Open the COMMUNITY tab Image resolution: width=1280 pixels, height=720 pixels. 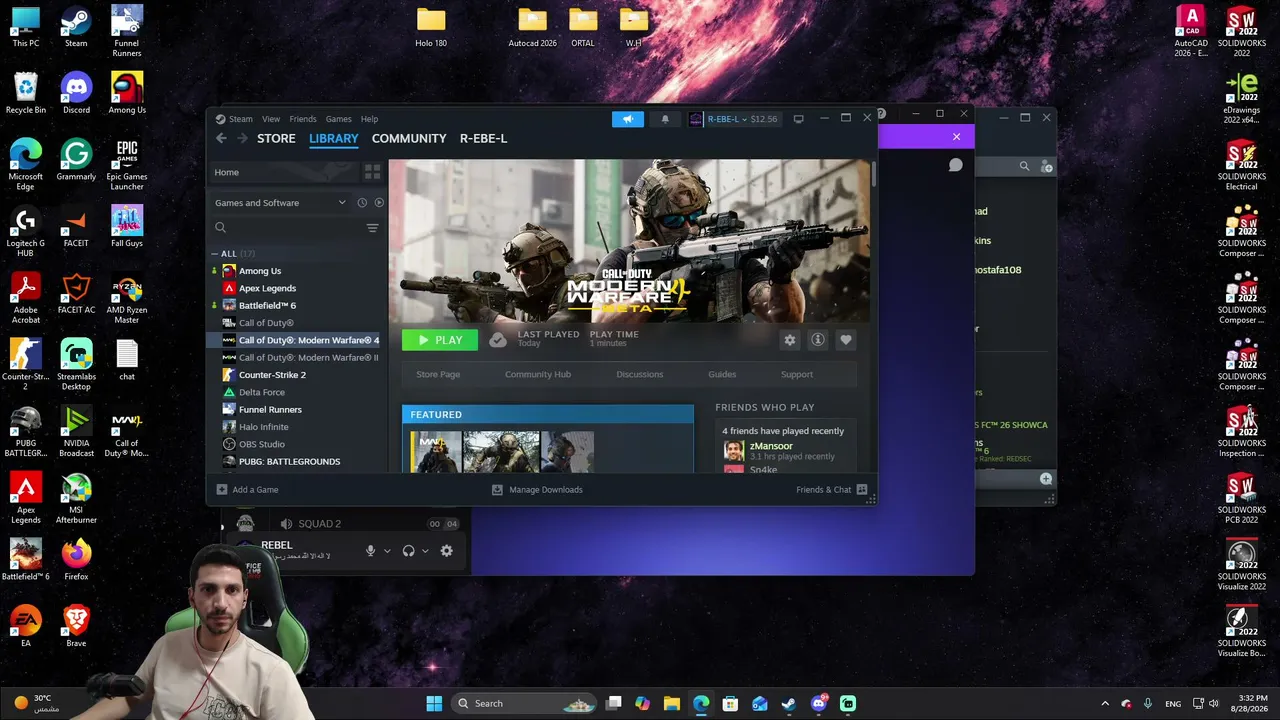click(409, 138)
